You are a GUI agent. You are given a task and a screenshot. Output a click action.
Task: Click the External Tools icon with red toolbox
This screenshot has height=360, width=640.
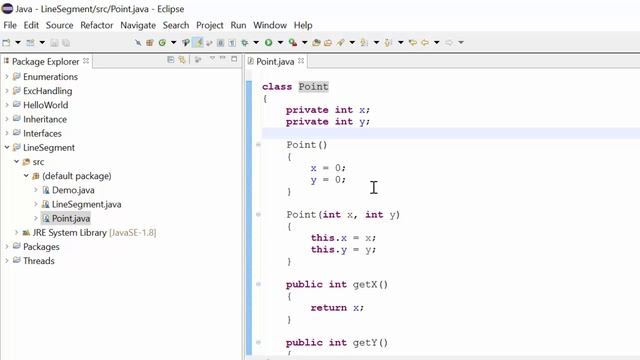point(293,42)
